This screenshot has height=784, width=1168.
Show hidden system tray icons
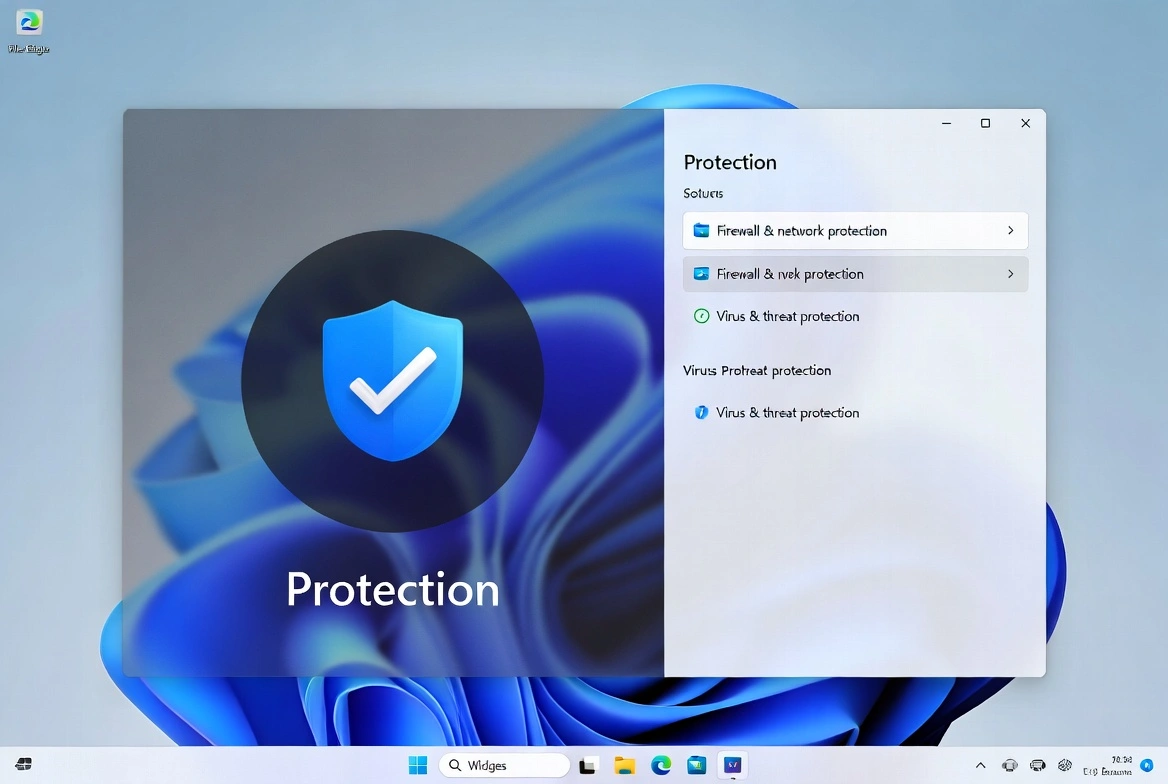coord(981,765)
